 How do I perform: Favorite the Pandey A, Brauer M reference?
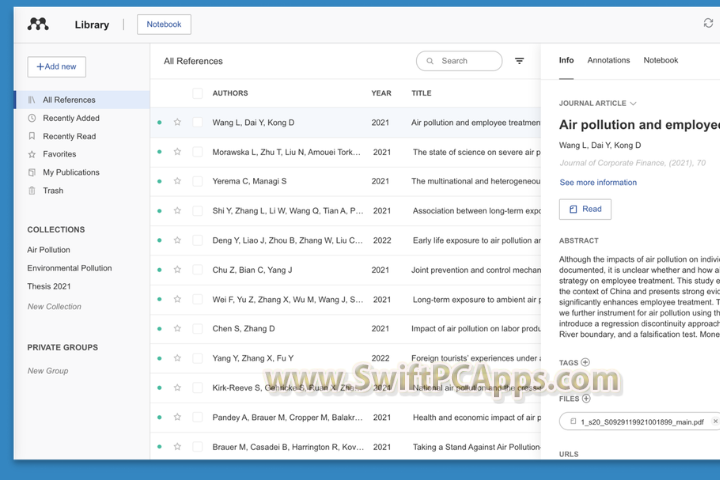point(177,417)
